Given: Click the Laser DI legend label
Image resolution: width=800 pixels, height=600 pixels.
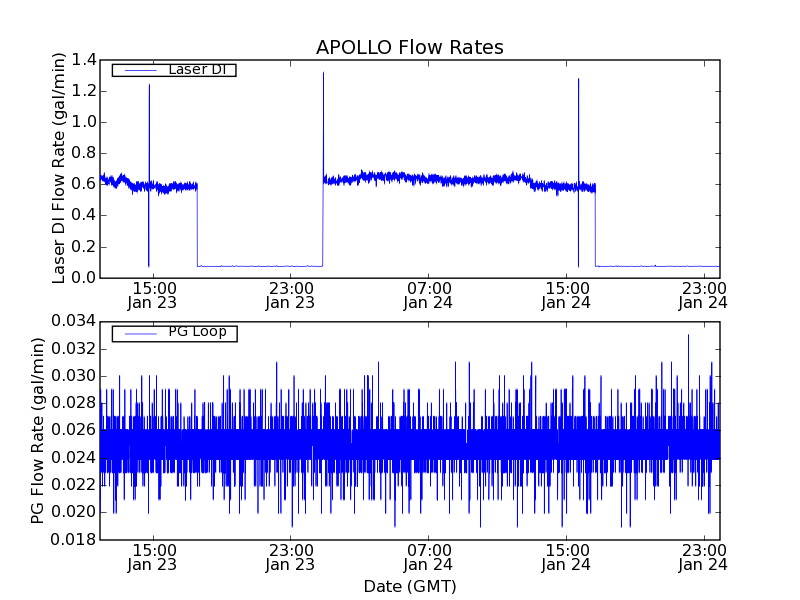Looking at the screenshot, I should pos(196,70).
